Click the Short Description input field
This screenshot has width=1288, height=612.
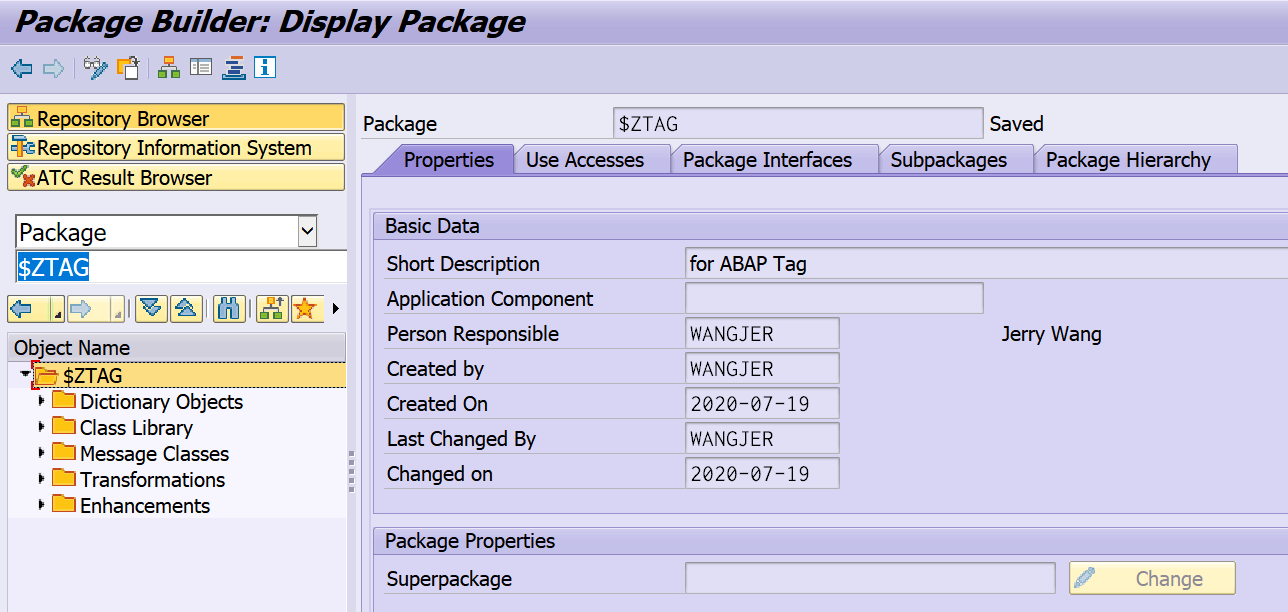[x=985, y=264]
